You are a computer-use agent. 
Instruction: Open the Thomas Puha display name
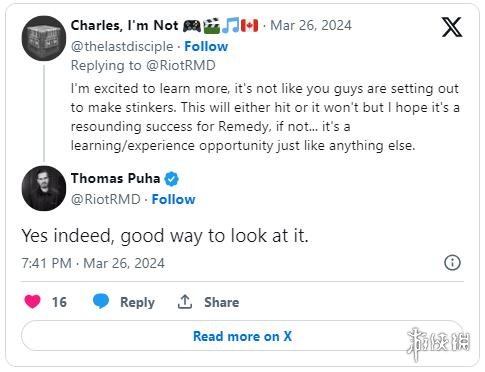[115, 178]
